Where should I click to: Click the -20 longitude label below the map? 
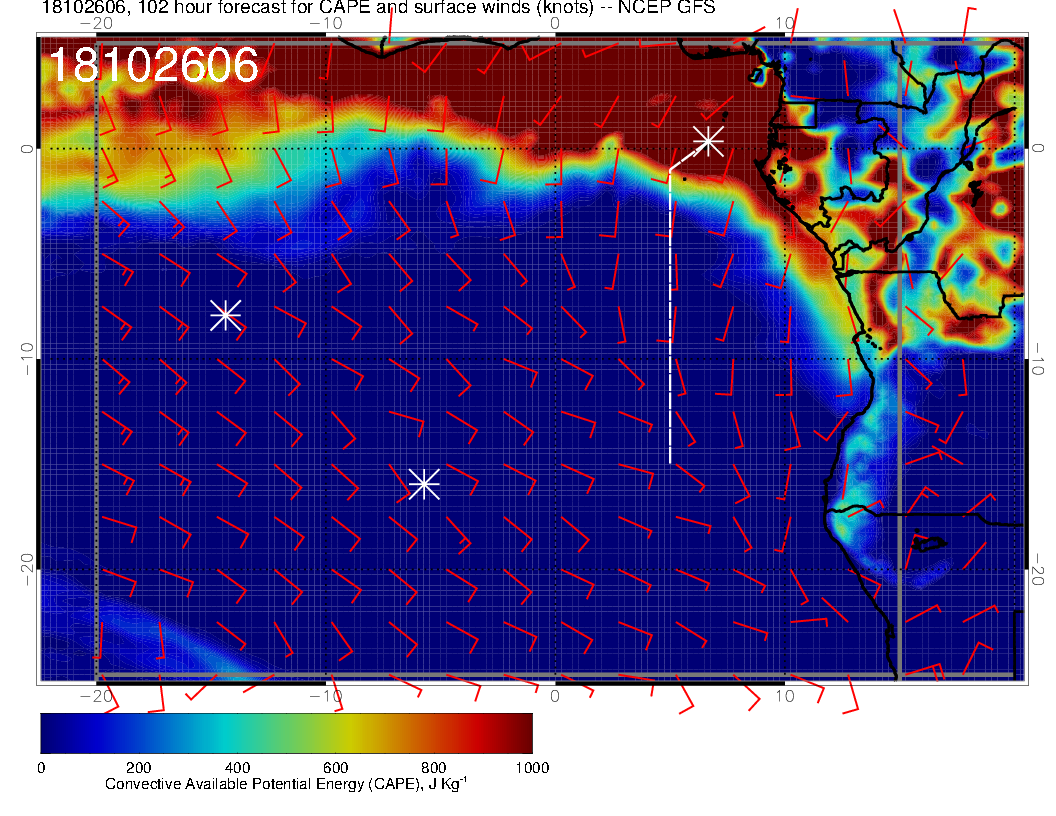95,695
